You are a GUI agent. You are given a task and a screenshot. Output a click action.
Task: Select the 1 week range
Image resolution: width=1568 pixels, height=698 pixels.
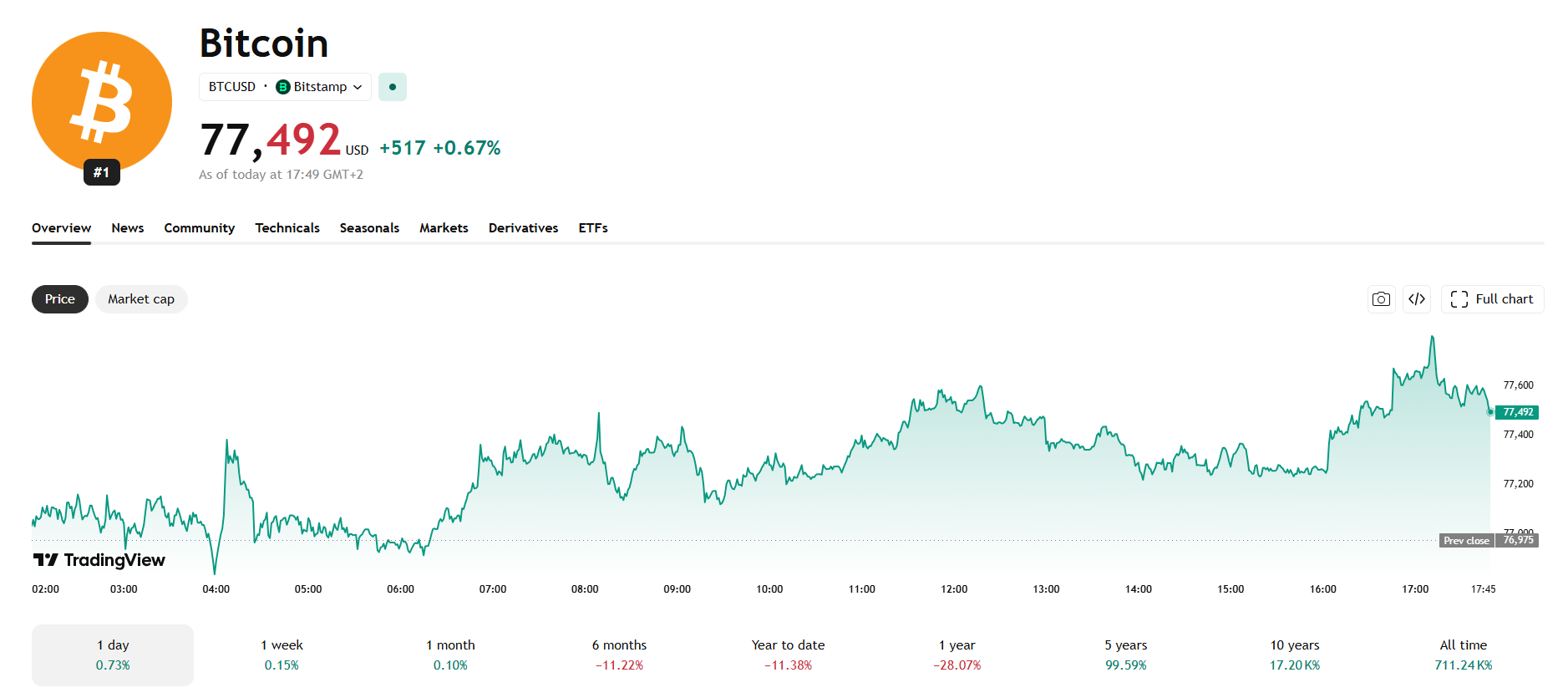(x=282, y=655)
